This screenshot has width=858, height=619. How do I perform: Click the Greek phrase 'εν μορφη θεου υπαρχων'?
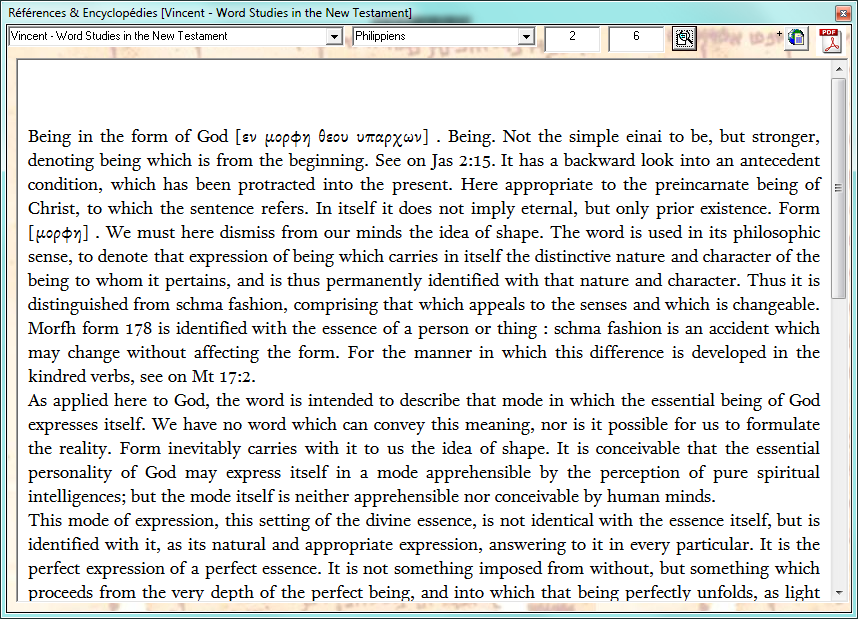pyautogui.click(x=332, y=137)
